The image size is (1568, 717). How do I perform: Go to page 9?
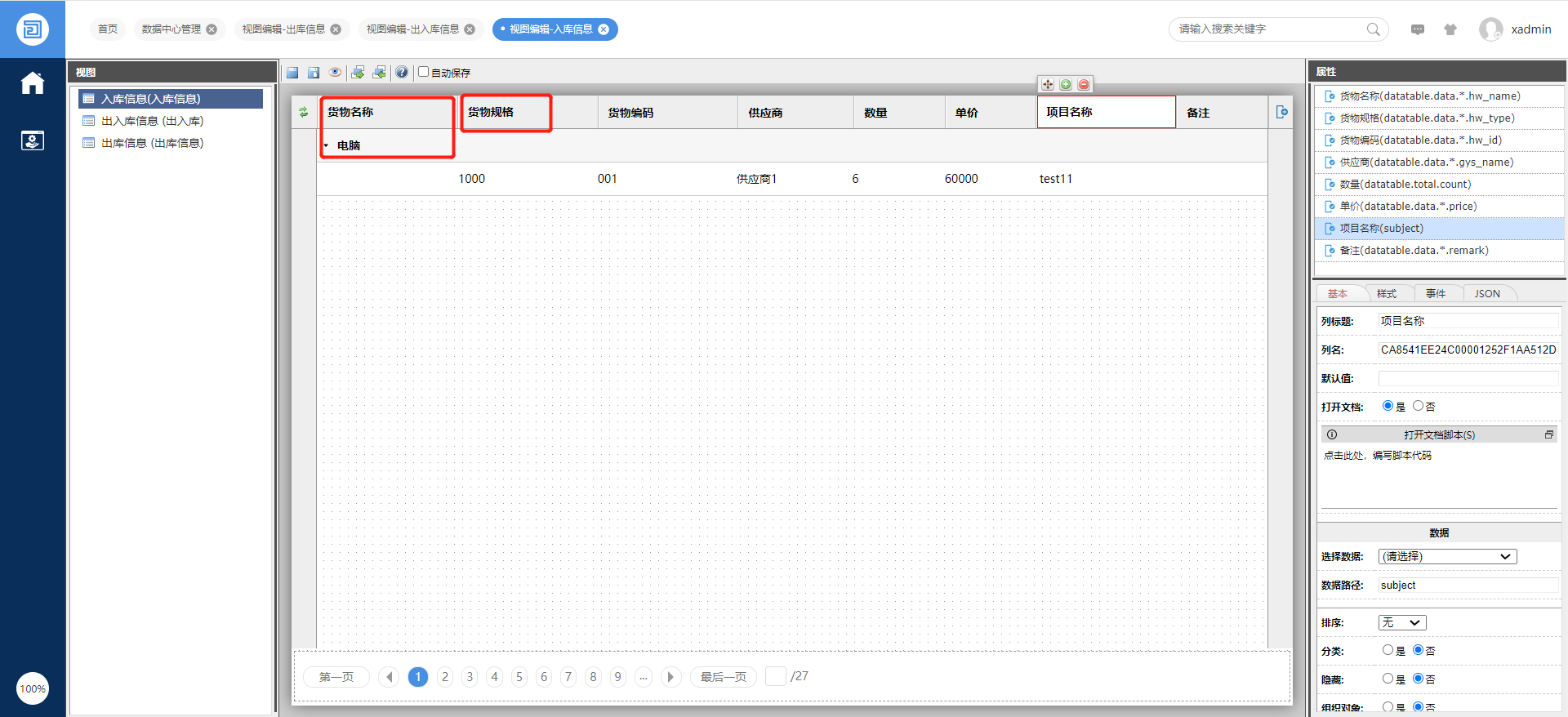618,677
